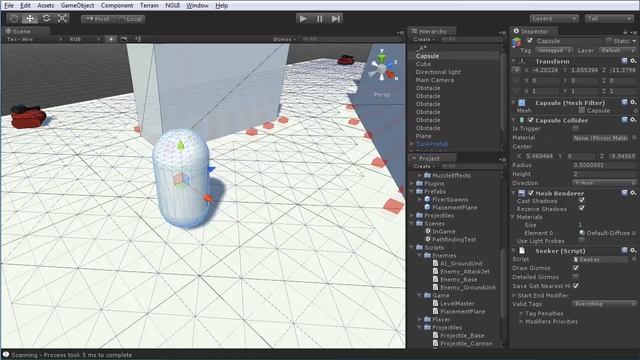Open Mesh Filter component settings gear

coord(633,102)
